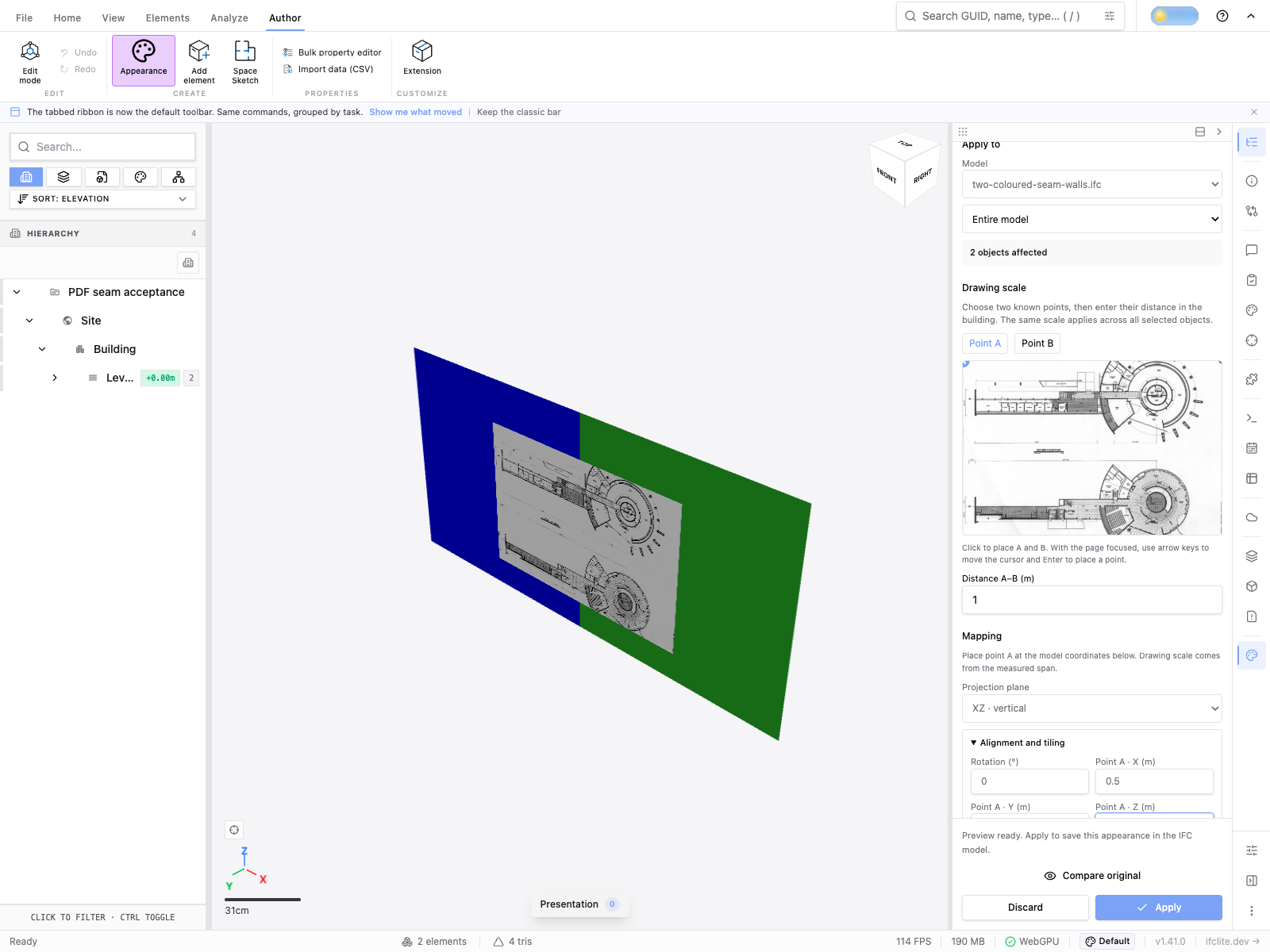Switch to the Elements ribbon tab

pos(167,17)
